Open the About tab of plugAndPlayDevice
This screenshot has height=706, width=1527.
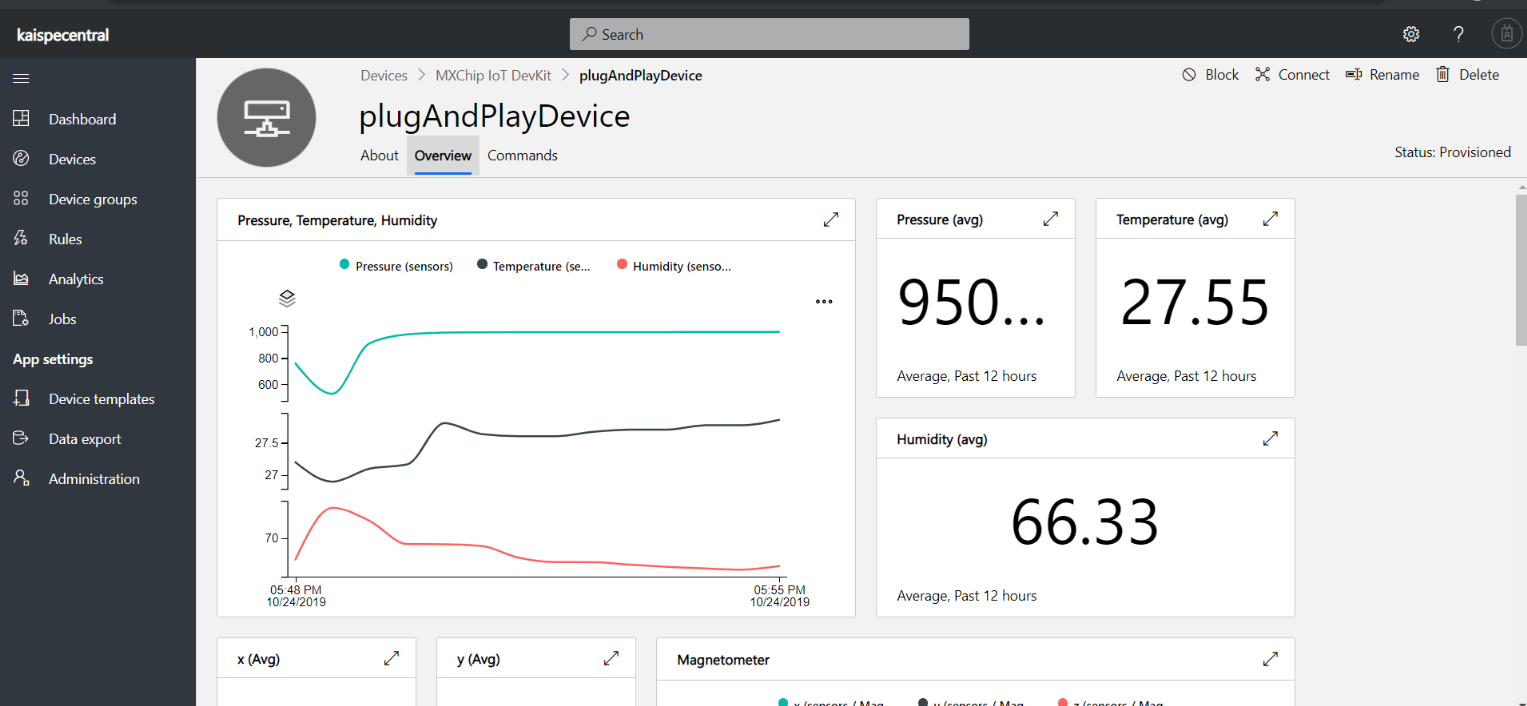pyautogui.click(x=379, y=155)
